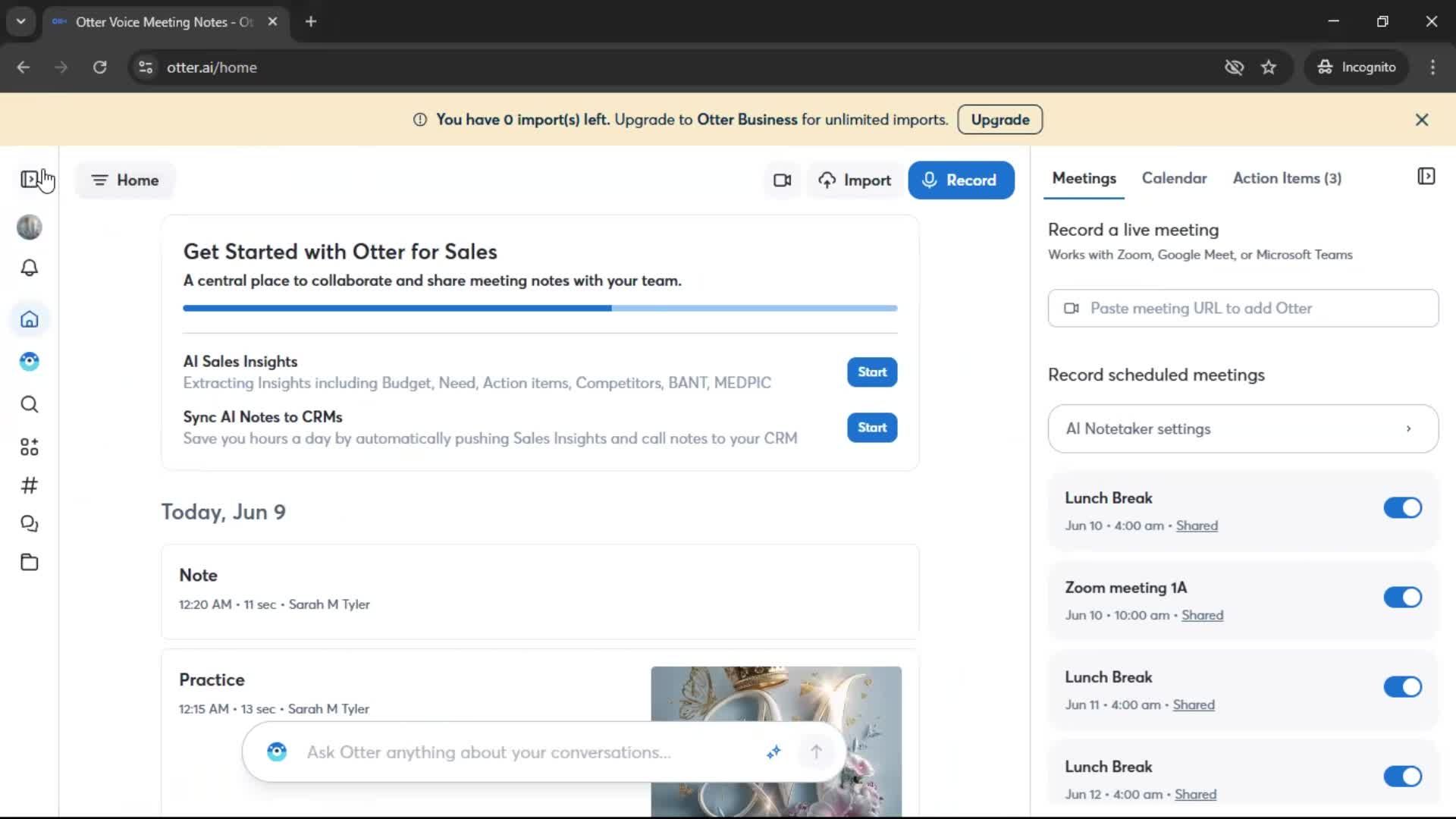
Task: Toggle Zoom meeting 1A recording
Action: 1402,598
